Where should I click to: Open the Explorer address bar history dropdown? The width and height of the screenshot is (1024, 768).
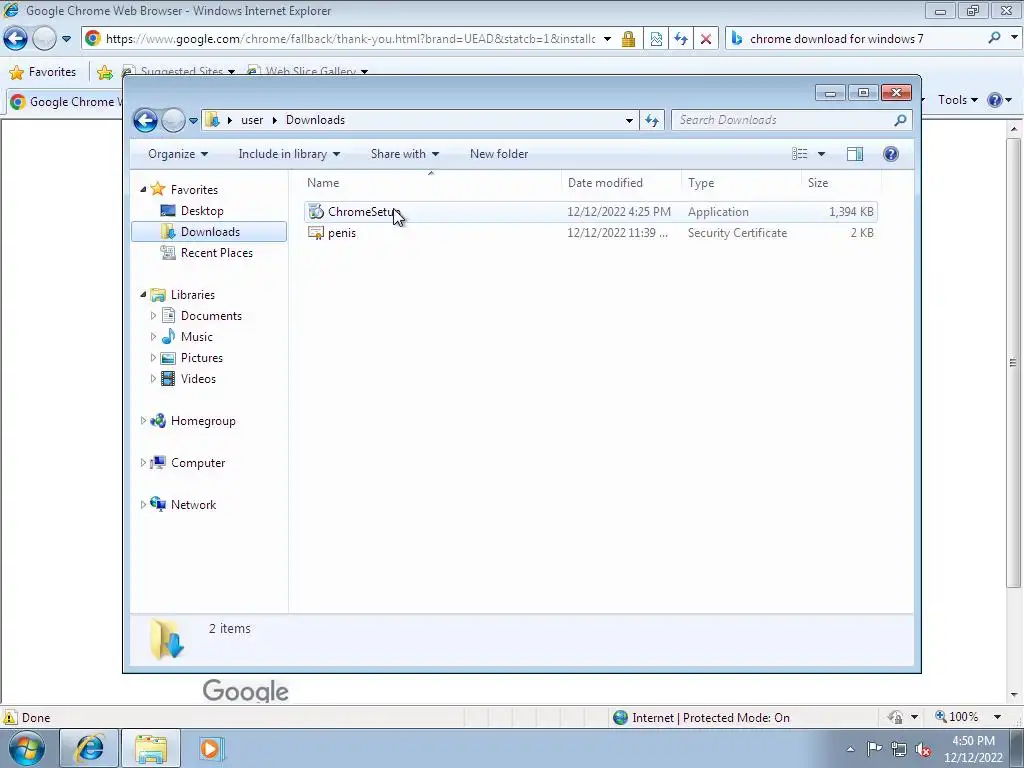(x=629, y=120)
